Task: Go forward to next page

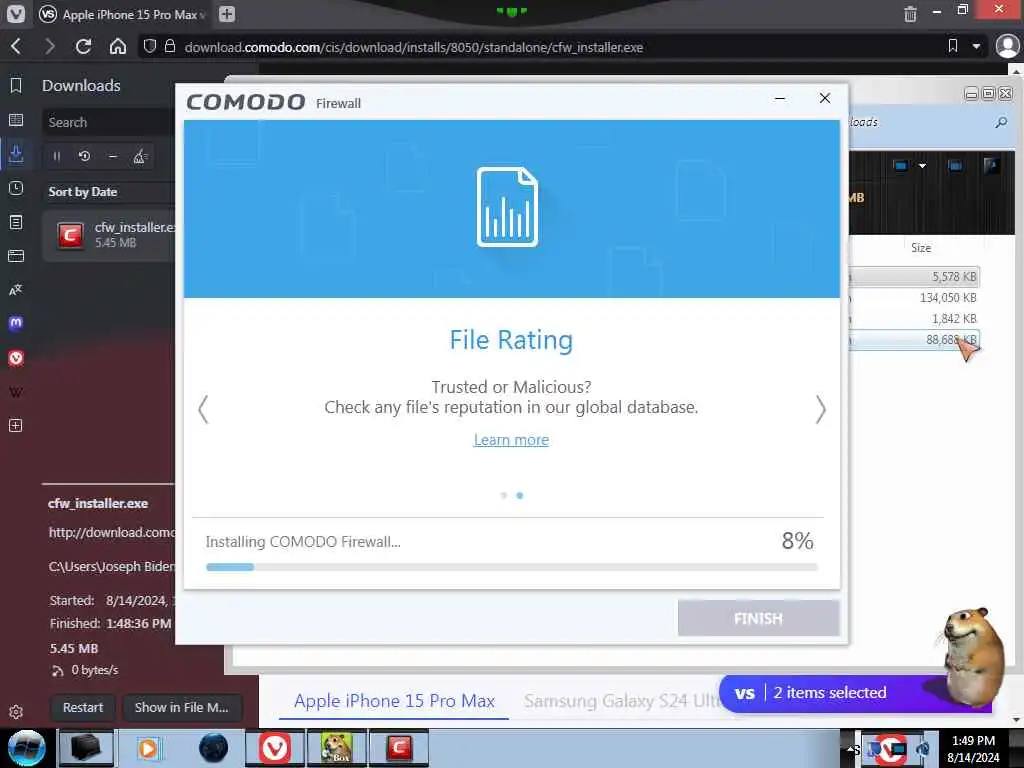Action: (50, 46)
